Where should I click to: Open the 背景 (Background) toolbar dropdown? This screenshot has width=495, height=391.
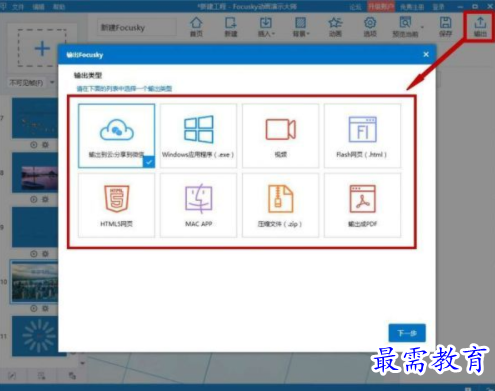(x=301, y=27)
